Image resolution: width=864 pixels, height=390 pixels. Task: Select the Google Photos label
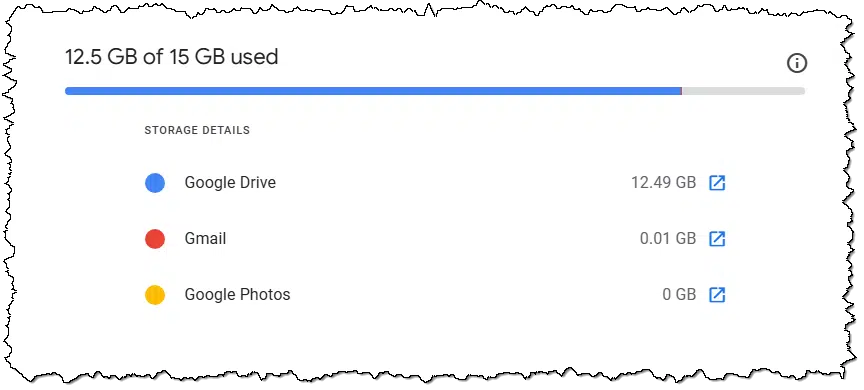click(237, 294)
